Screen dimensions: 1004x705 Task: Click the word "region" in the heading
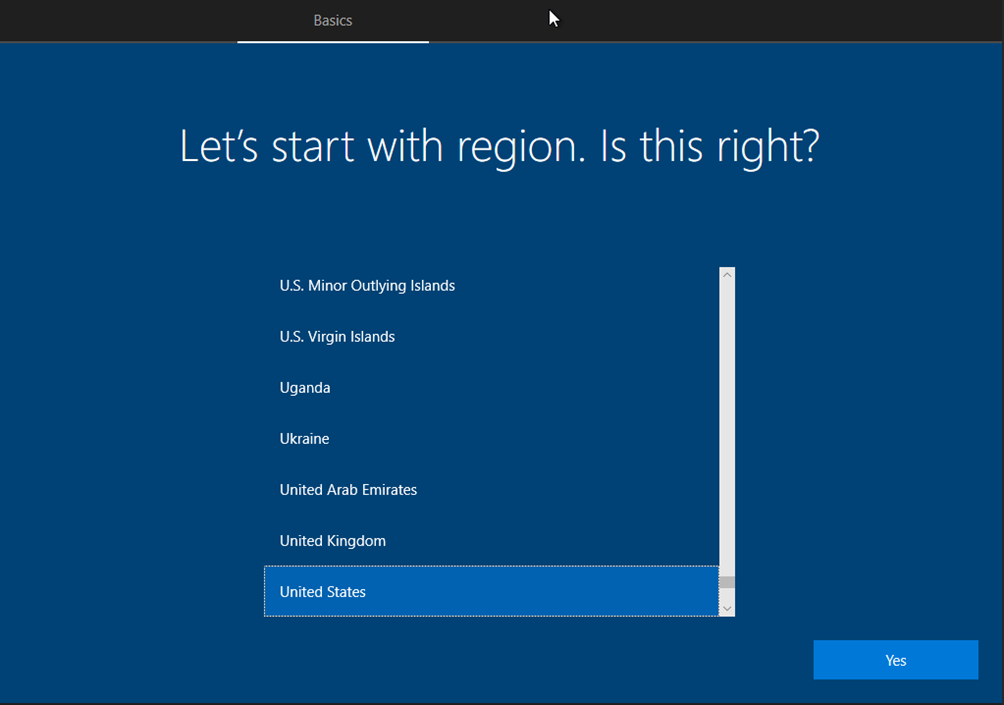[522, 149]
